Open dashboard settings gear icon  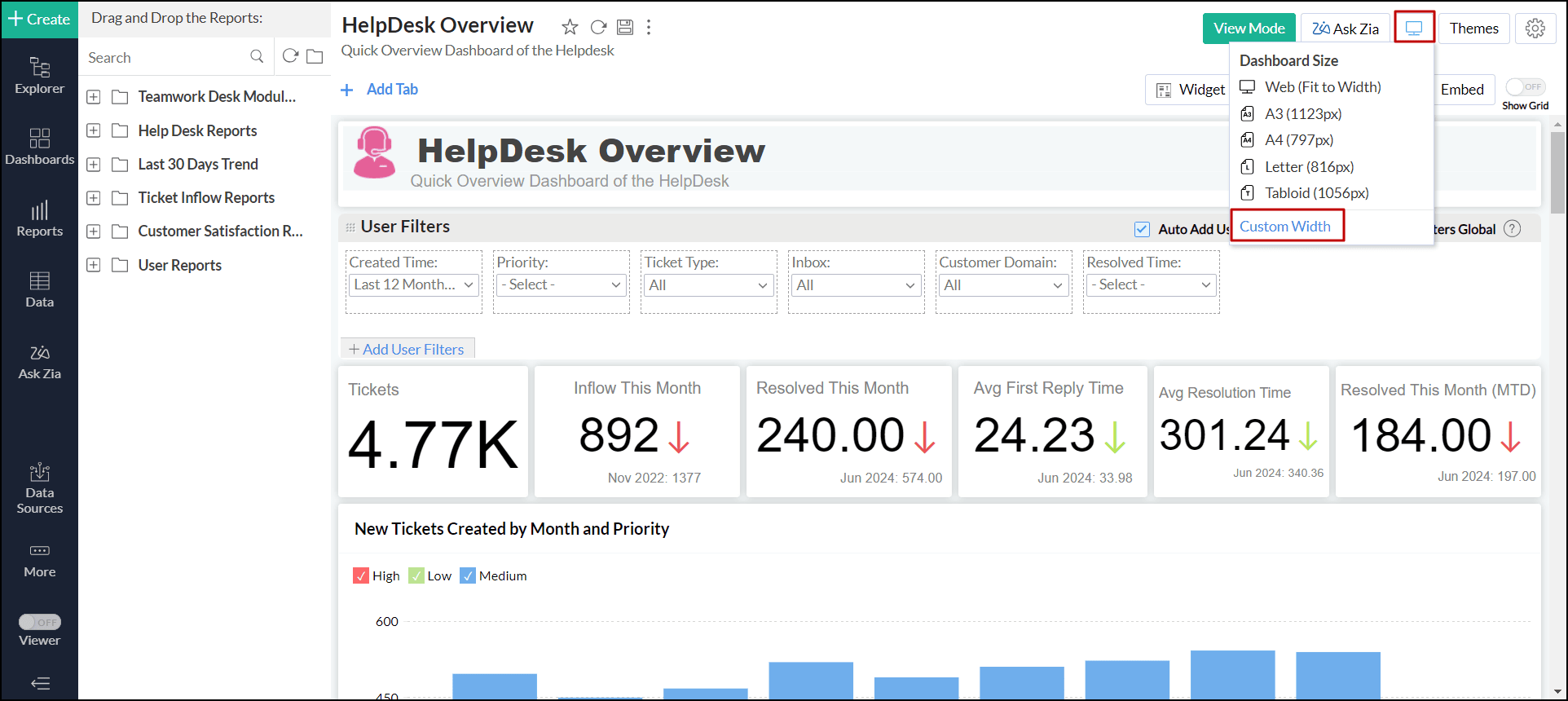point(1535,29)
